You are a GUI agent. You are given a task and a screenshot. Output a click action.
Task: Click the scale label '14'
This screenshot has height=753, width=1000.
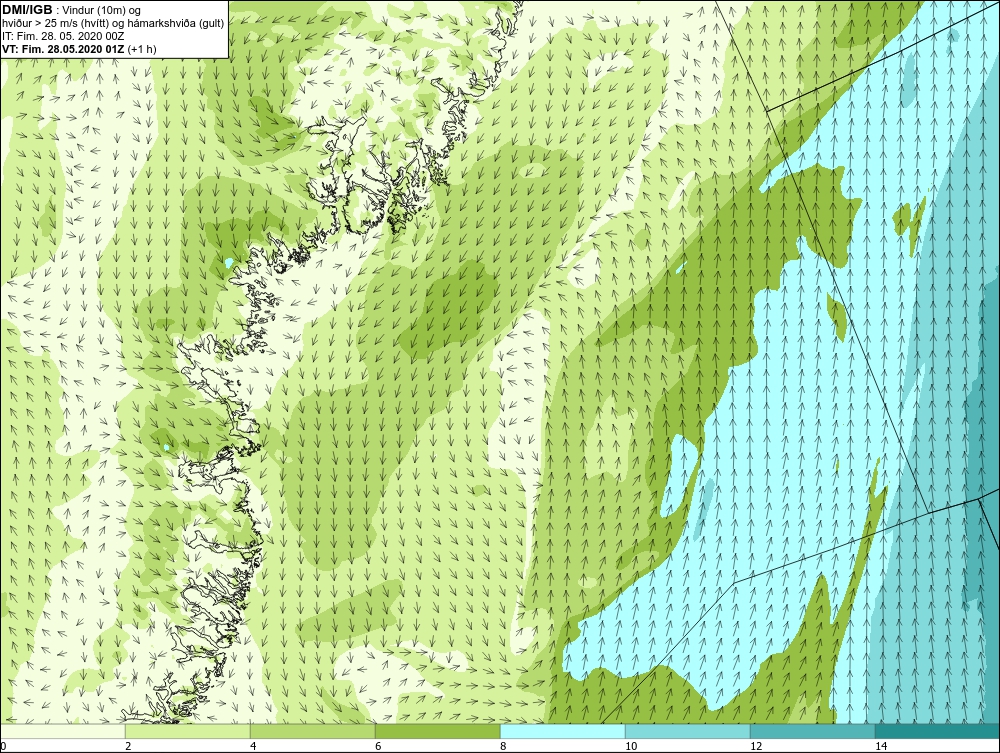tap(881, 746)
